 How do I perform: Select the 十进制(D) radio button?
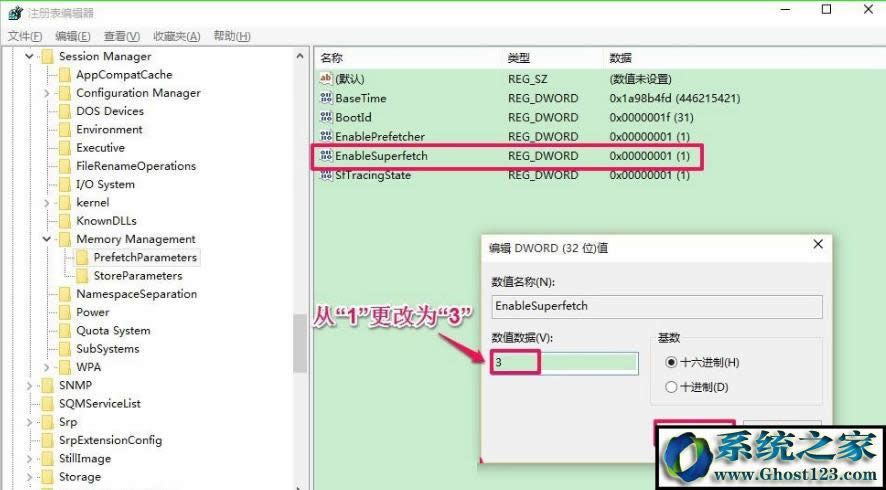671,387
